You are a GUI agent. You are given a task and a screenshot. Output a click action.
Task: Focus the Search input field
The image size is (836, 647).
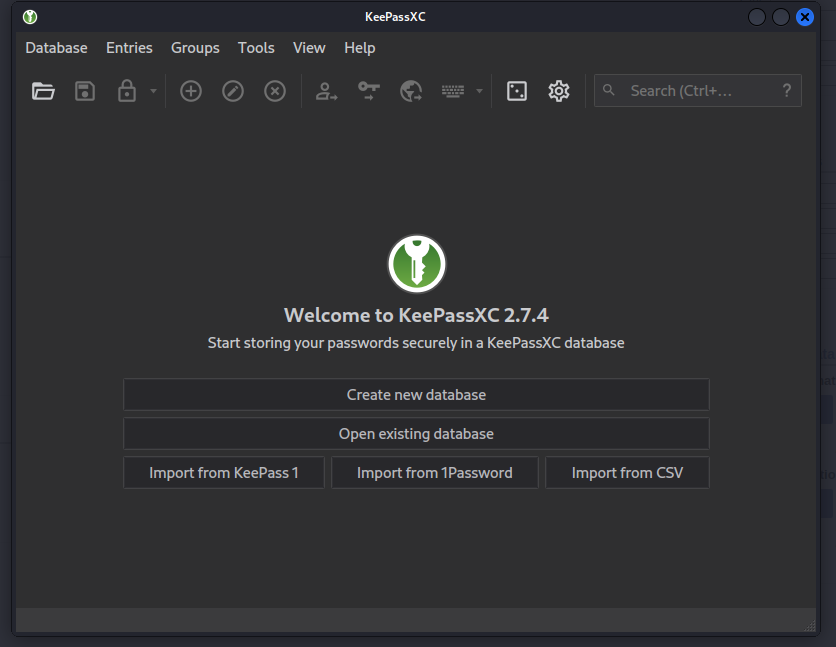click(690, 91)
